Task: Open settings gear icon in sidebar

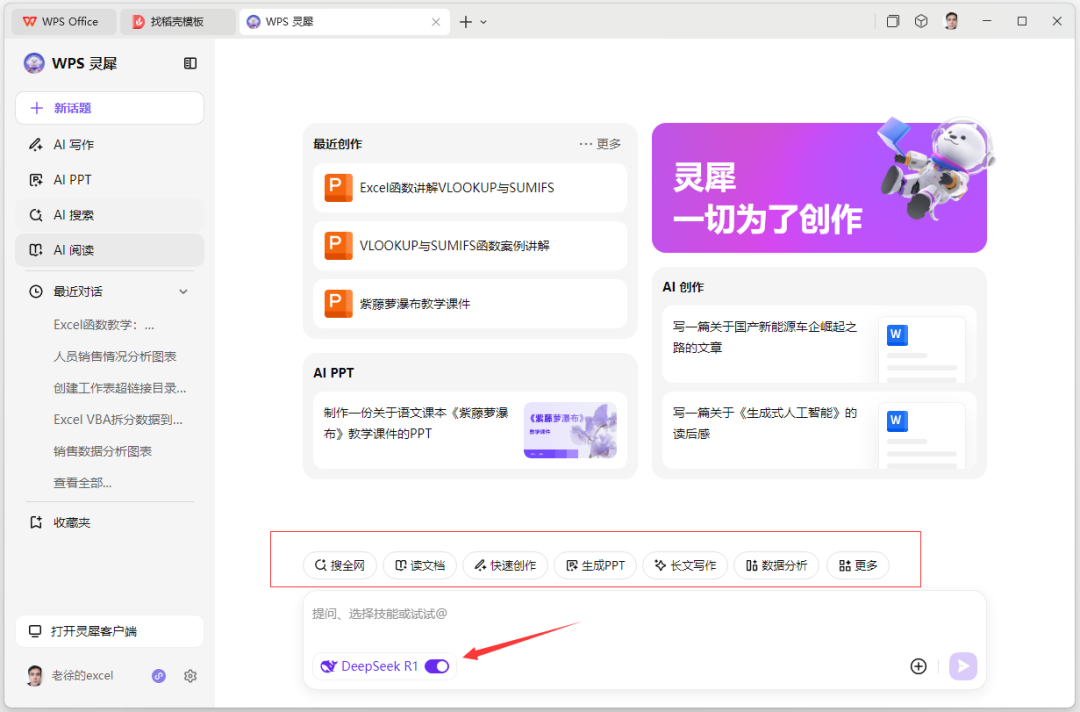Action: 191,676
